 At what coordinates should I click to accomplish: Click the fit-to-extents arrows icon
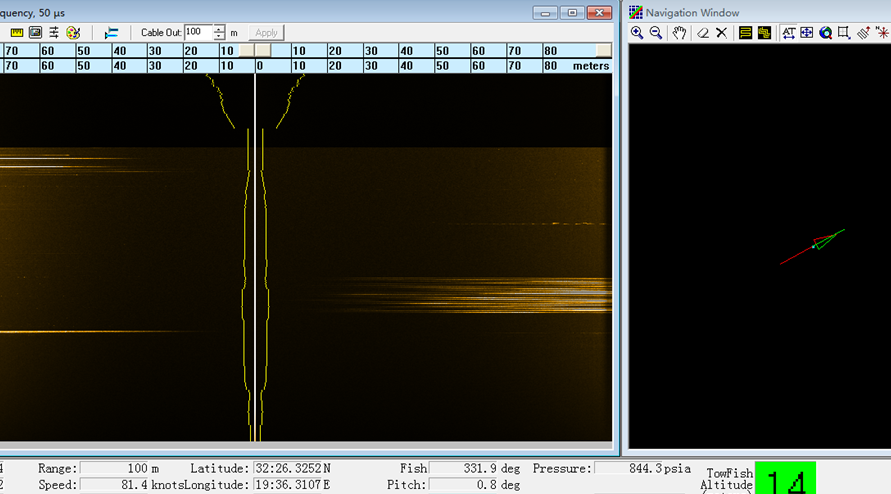click(807, 33)
